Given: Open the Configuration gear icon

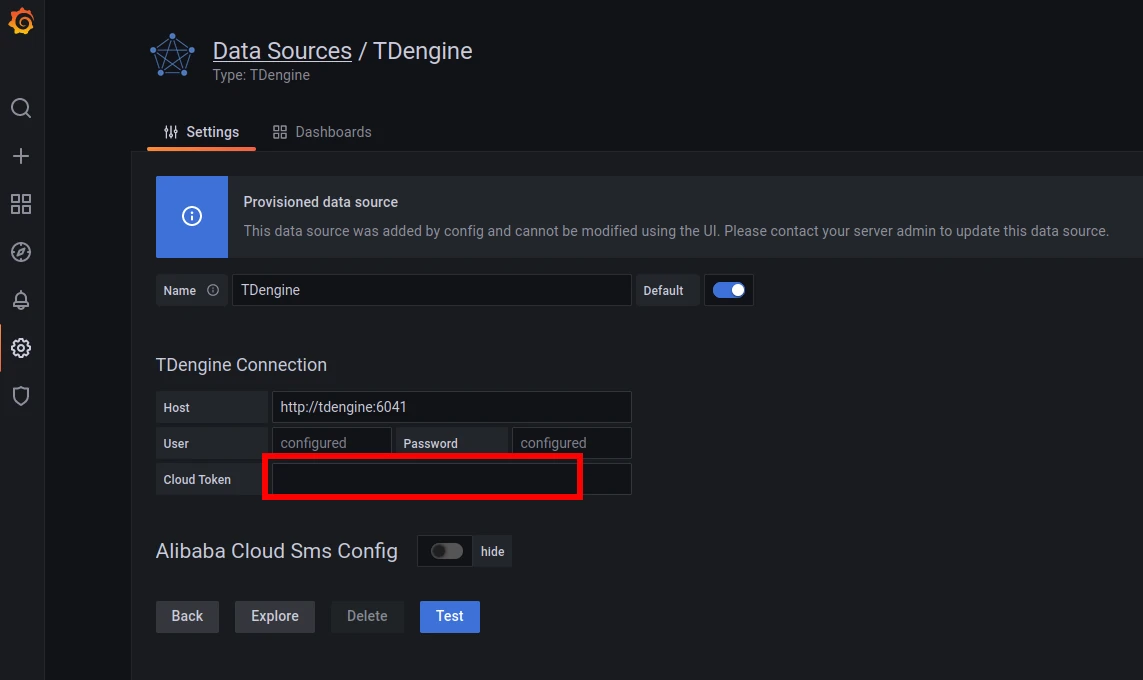Looking at the screenshot, I should coord(21,348).
